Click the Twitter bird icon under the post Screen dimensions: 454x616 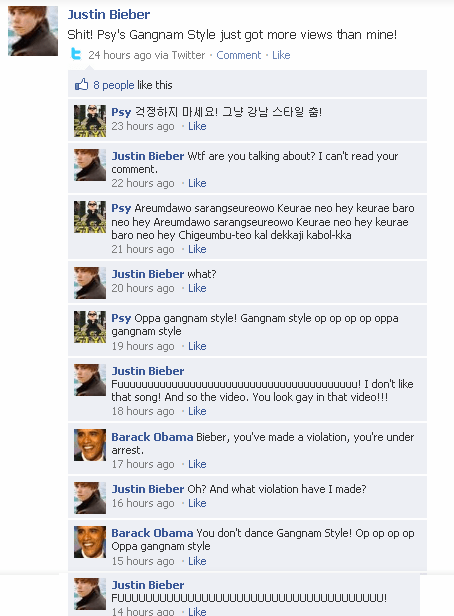point(76,54)
